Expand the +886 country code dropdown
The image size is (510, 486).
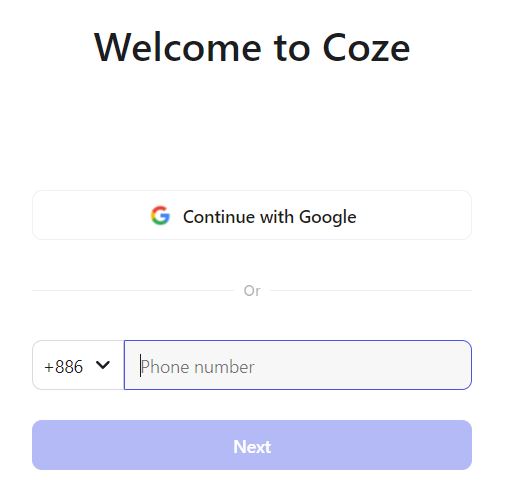(x=78, y=365)
